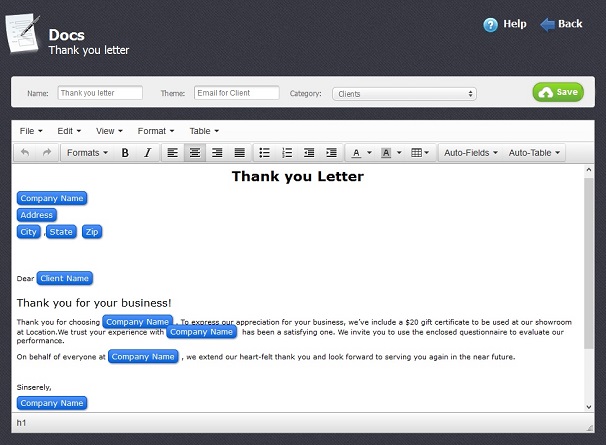Insert a numbered list

pos(287,153)
